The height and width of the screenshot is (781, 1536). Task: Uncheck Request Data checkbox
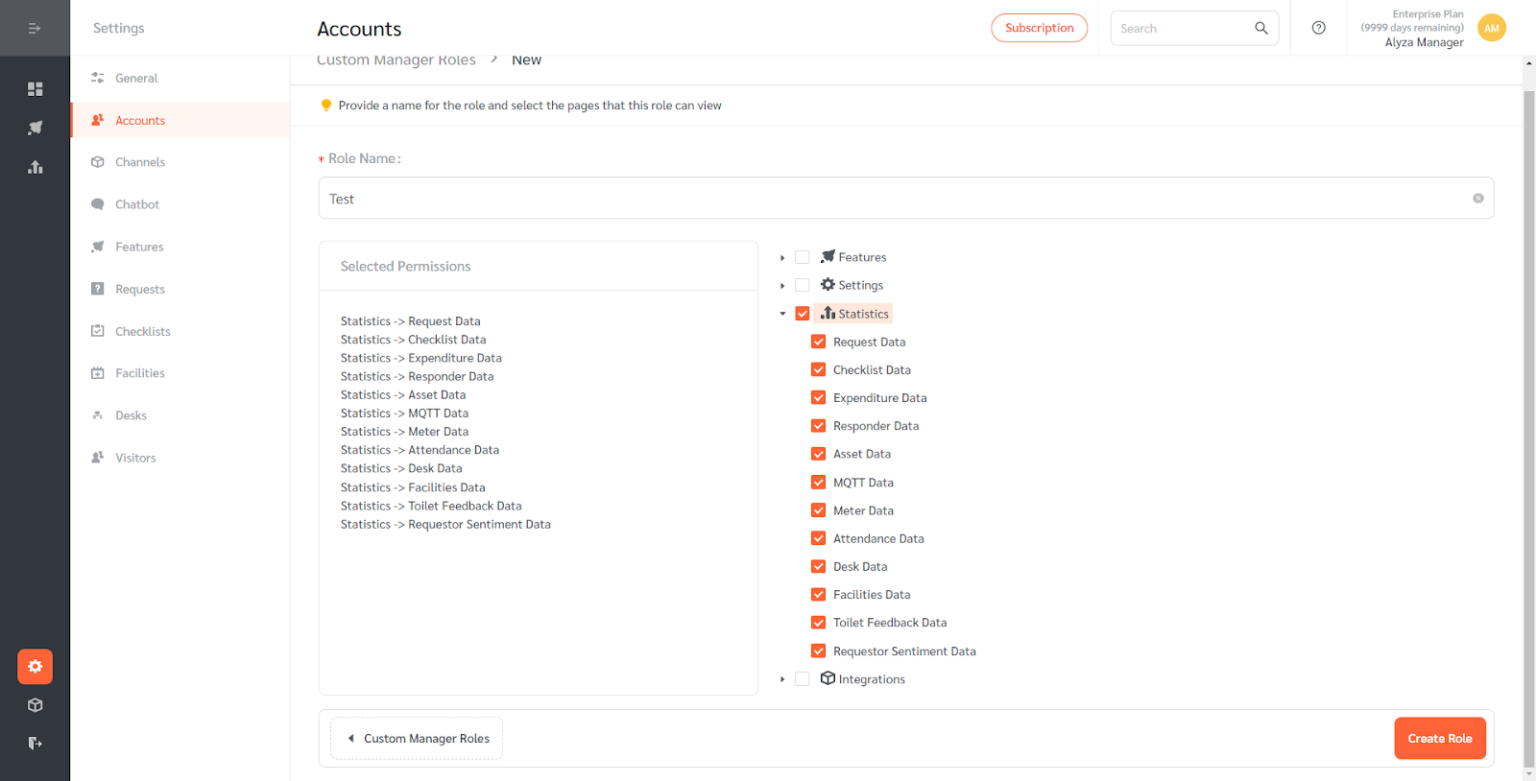(x=818, y=341)
